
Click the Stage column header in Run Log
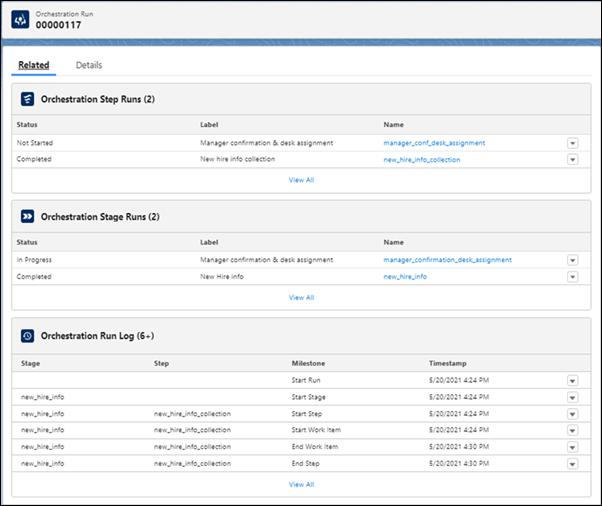tap(30, 363)
